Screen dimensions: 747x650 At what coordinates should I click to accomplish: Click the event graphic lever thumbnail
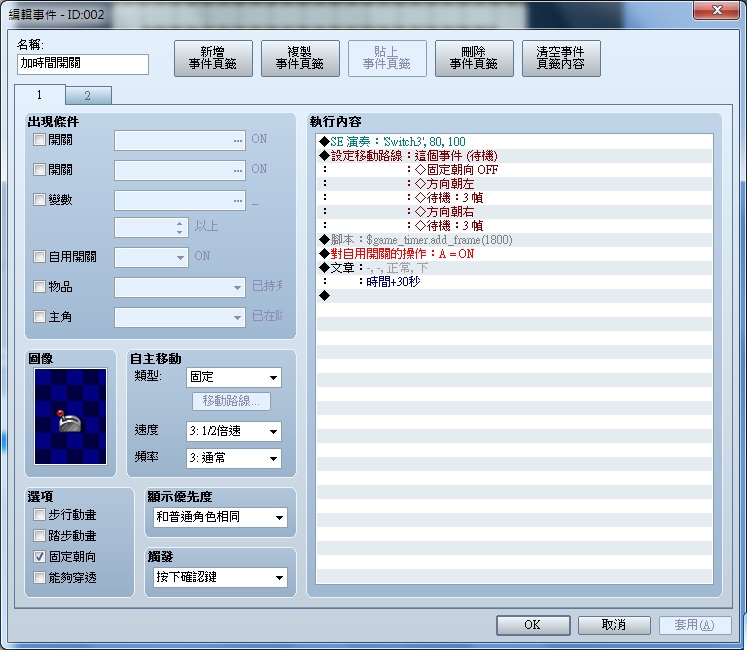[70, 416]
